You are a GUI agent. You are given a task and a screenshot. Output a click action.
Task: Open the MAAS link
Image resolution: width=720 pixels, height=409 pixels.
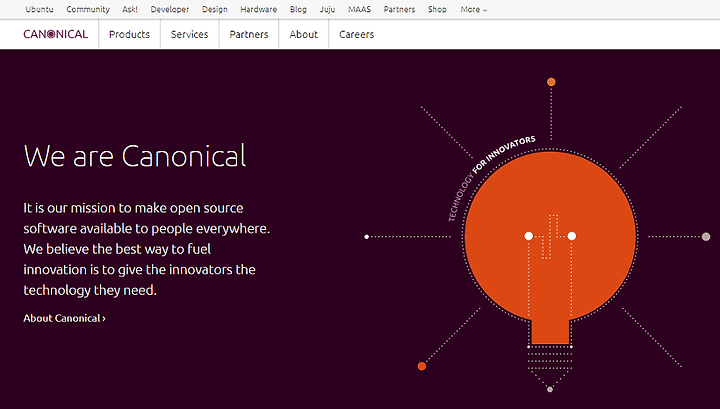pos(360,9)
